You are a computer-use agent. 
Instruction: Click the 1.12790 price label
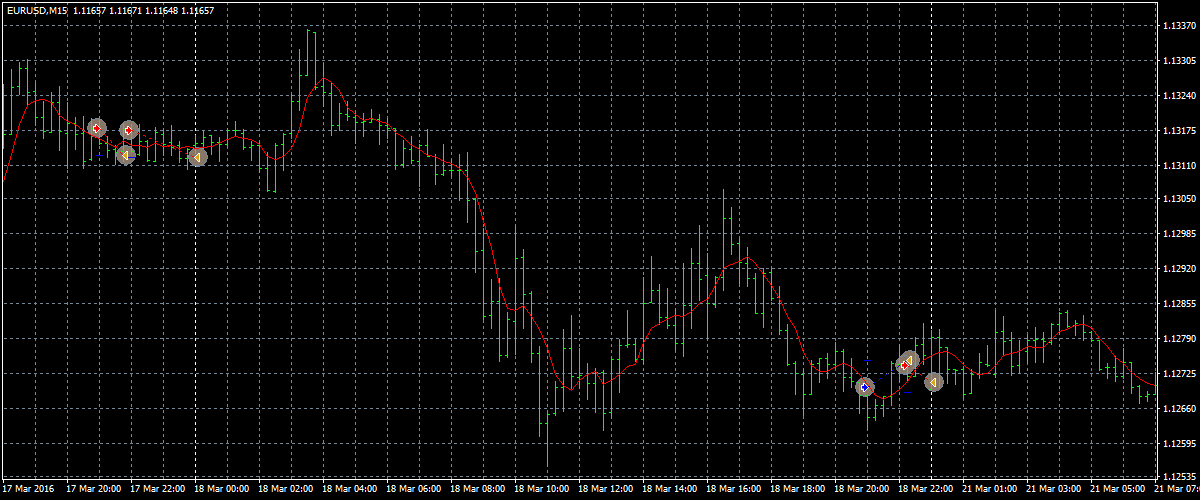point(1180,339)
